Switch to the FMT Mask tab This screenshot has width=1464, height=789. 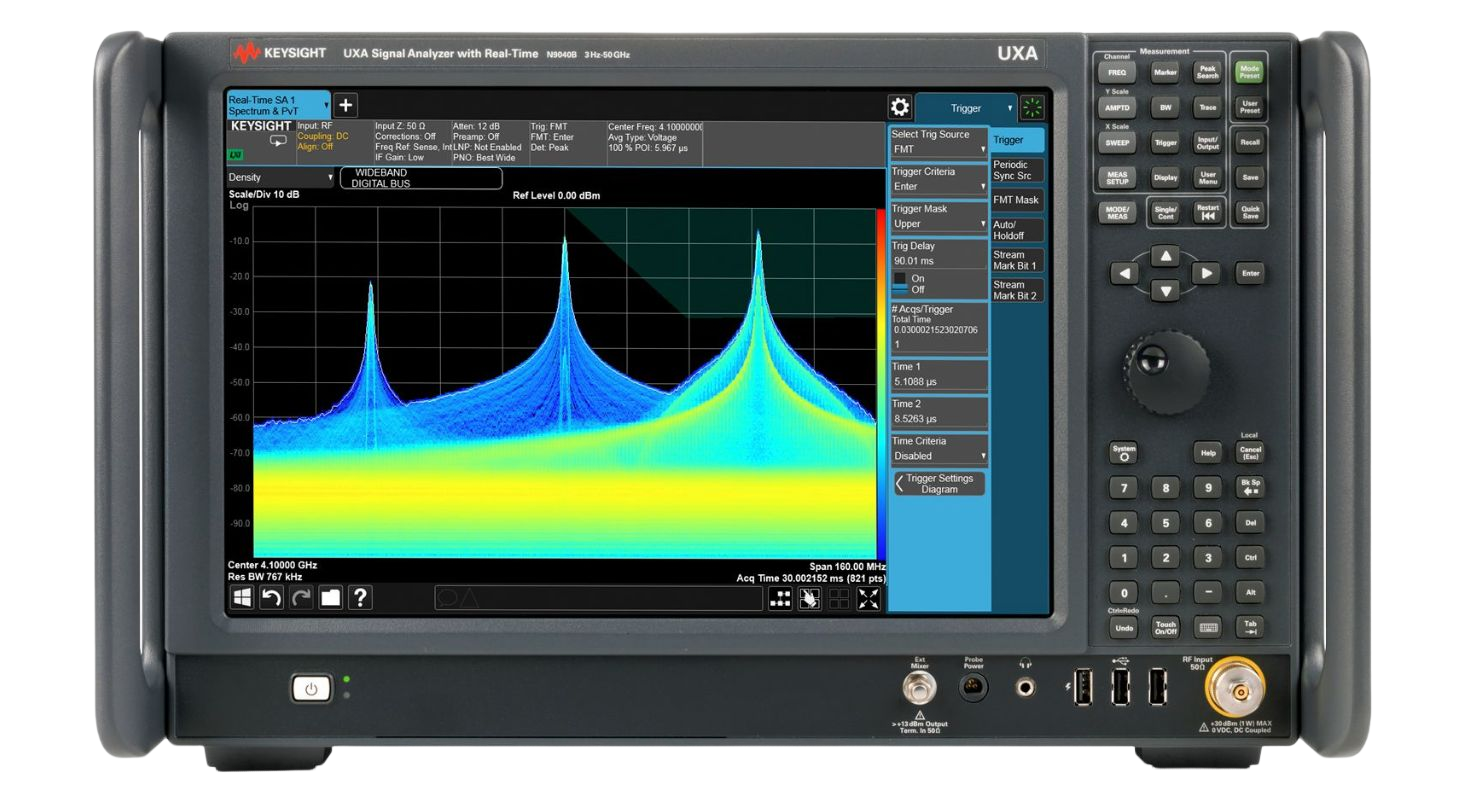click(x=1016, y=200)
